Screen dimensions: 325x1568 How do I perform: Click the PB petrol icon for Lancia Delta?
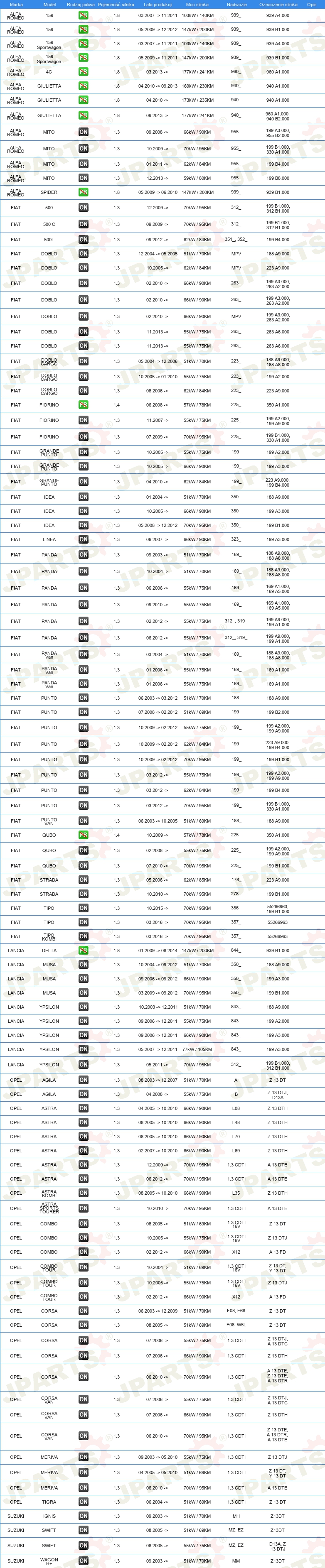84,950
